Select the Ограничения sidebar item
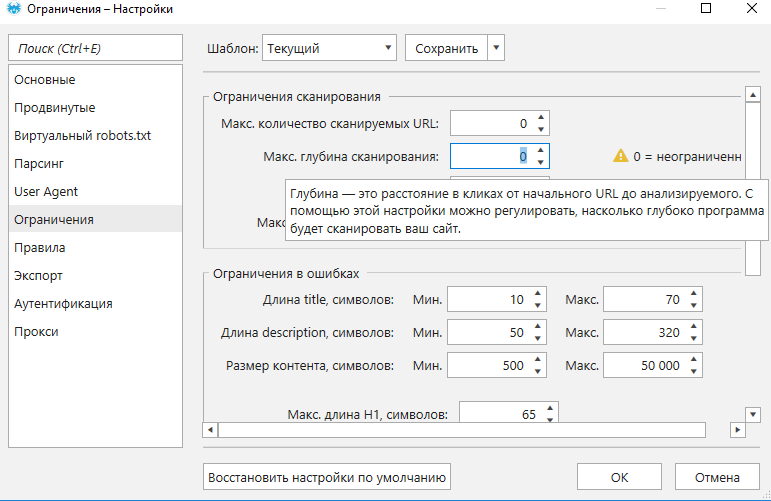The width and height of the screenshot is (771, 501). tap(95, 219)
